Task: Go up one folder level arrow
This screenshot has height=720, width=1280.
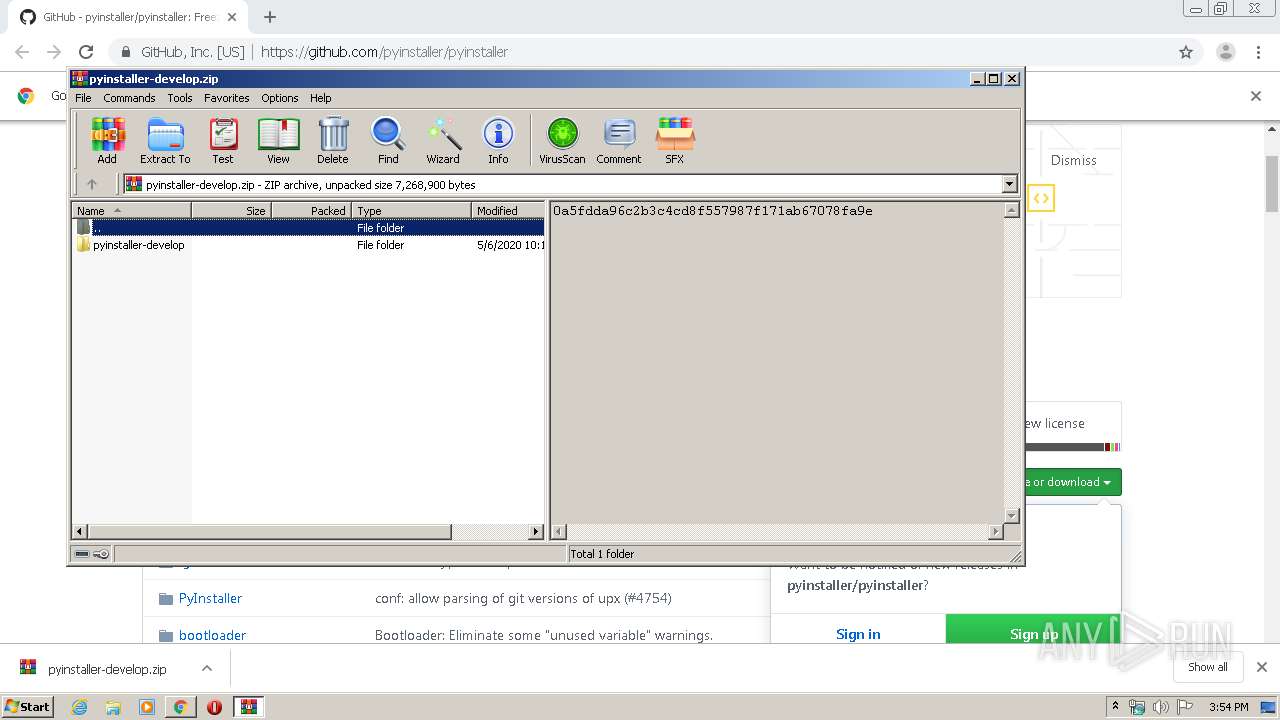Action: coord(92,184)
